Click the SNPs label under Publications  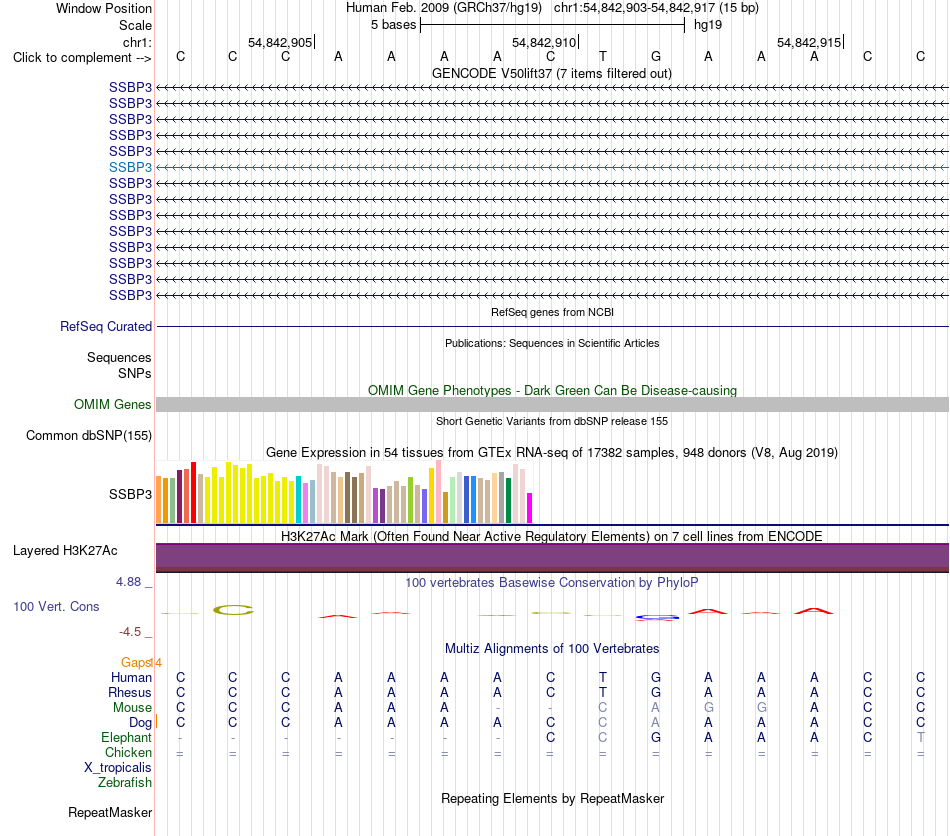[x=135, y=373]
